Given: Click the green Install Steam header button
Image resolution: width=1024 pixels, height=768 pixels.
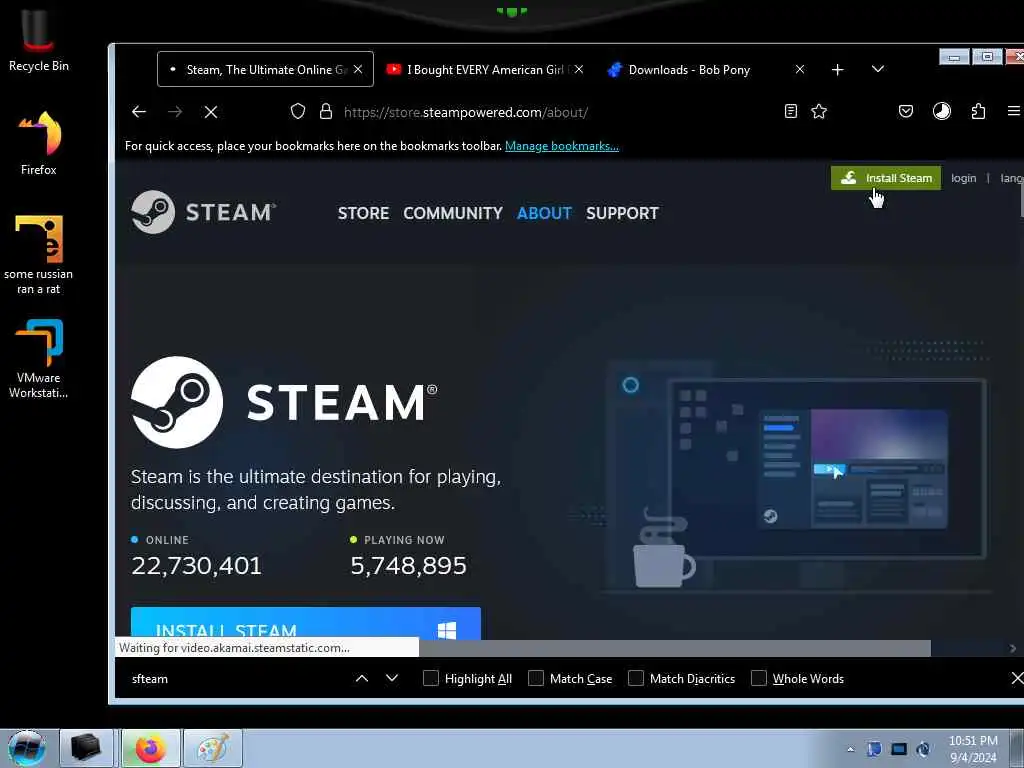Looking at the screenshot, I should (x=886, y=178).
